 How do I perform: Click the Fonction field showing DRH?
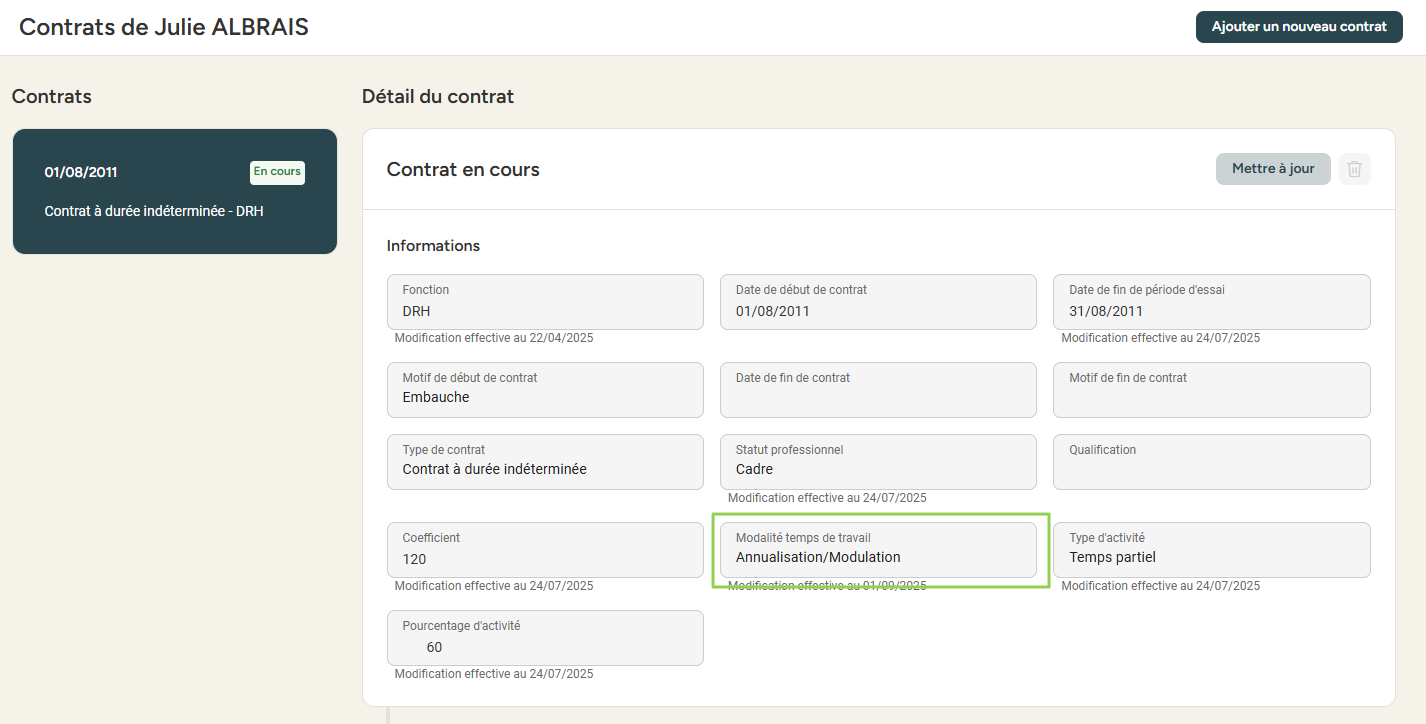[545, 302]
